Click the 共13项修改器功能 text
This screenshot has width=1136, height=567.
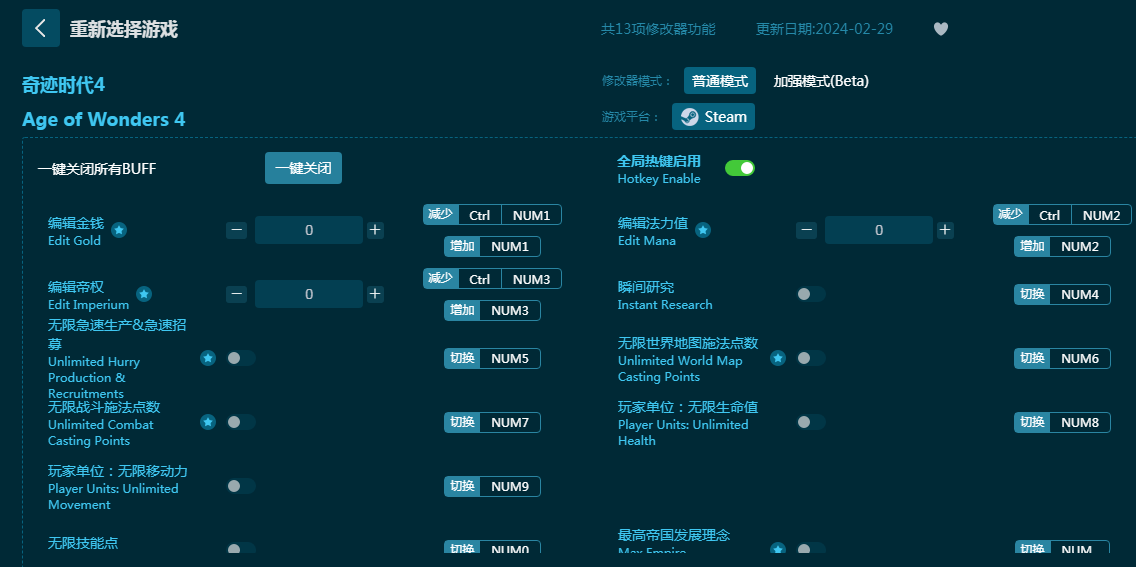[x=658, y=29]
